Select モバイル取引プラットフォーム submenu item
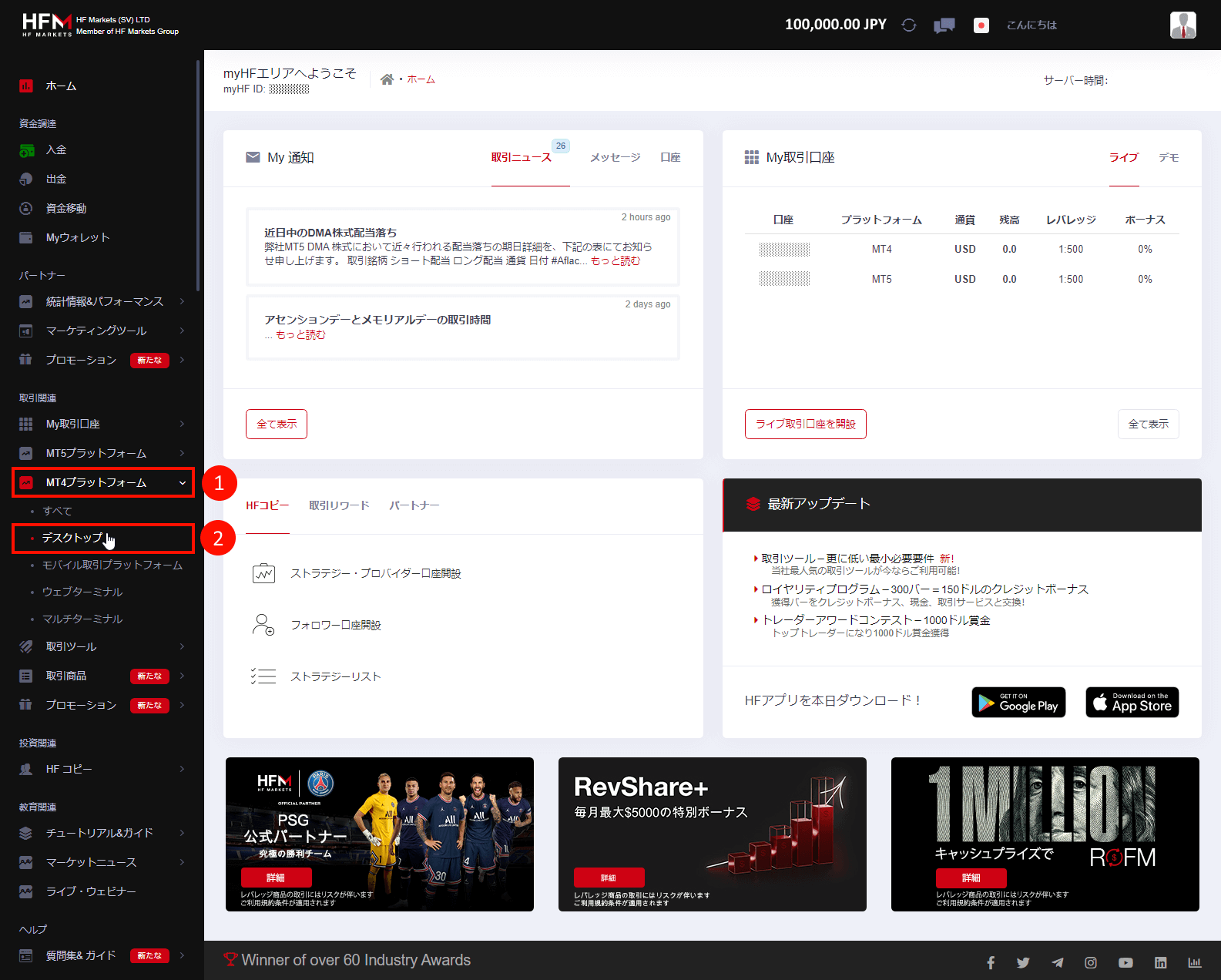The height and width of the screenshot is (980, 1221). (x=112, y=565)
